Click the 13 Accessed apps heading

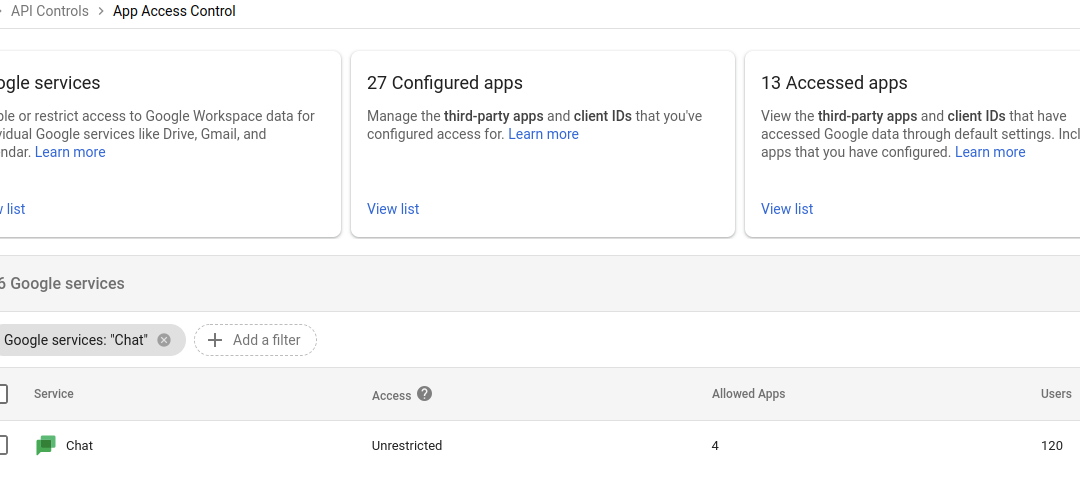coord(834,83)
